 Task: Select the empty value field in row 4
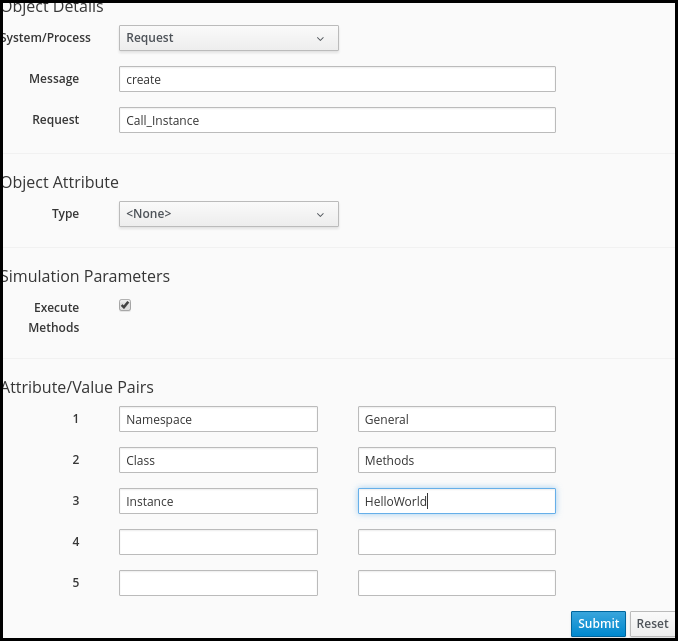(x=457, y=542)
